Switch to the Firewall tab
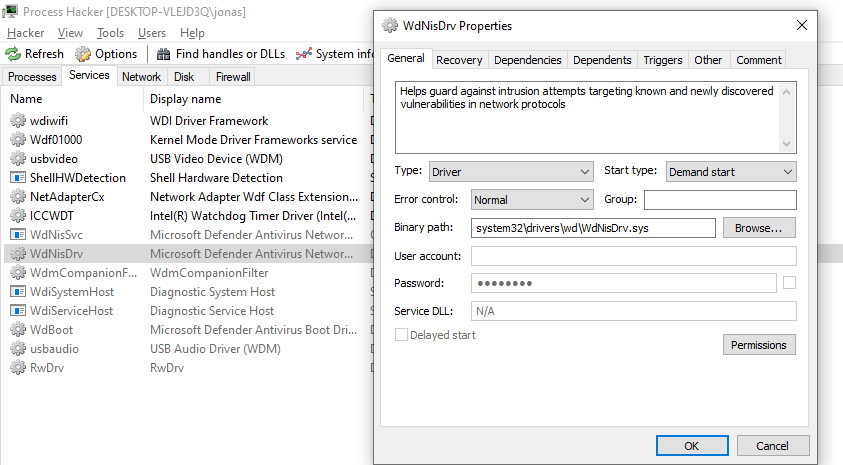 (x=233, y=77)
